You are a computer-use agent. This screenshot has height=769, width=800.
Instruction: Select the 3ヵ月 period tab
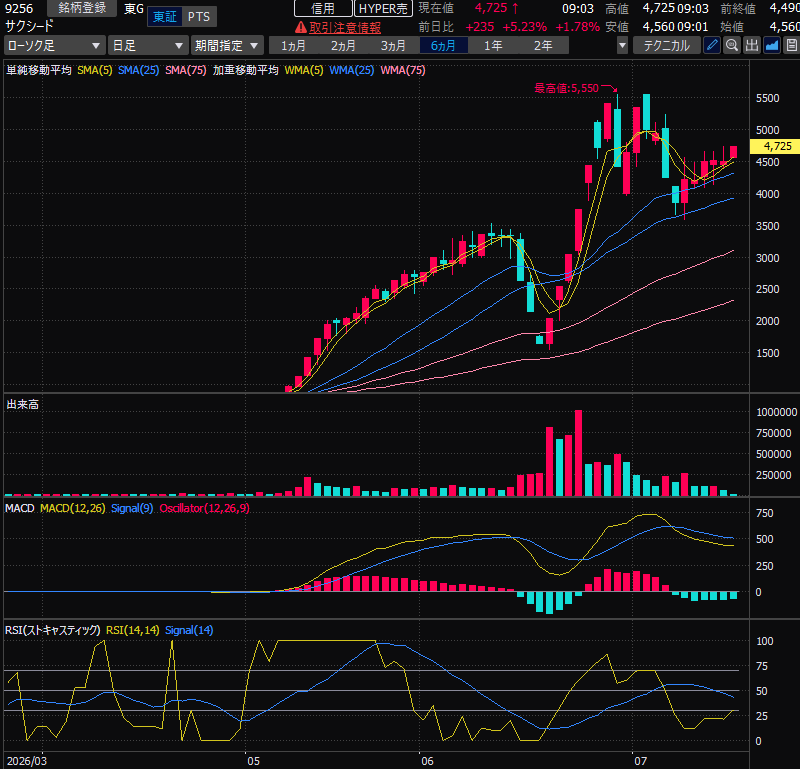pyautogui.click(x=393, y=45)
